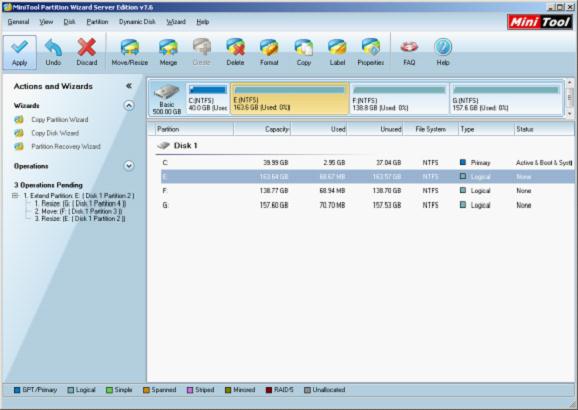
Task: Select E: NTFS 163.6 GB disk map block
Action: [x=289, y=98]
